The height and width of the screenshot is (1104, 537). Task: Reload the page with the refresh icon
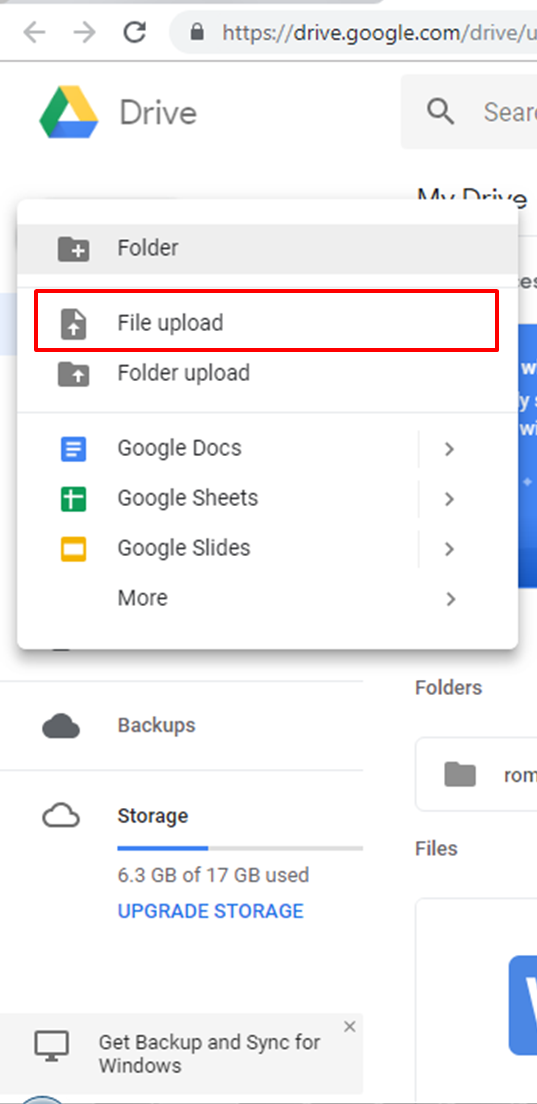134,32
